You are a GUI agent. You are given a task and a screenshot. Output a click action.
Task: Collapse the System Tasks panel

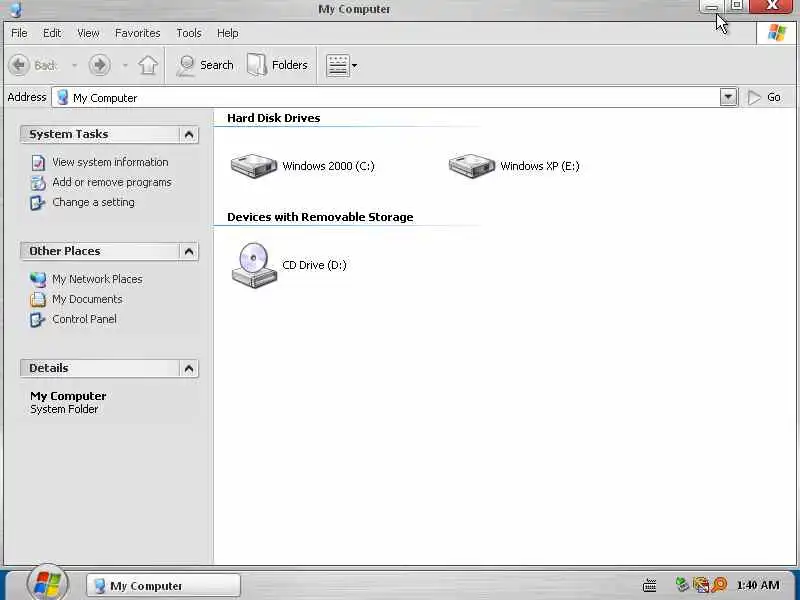click(189, 135)
